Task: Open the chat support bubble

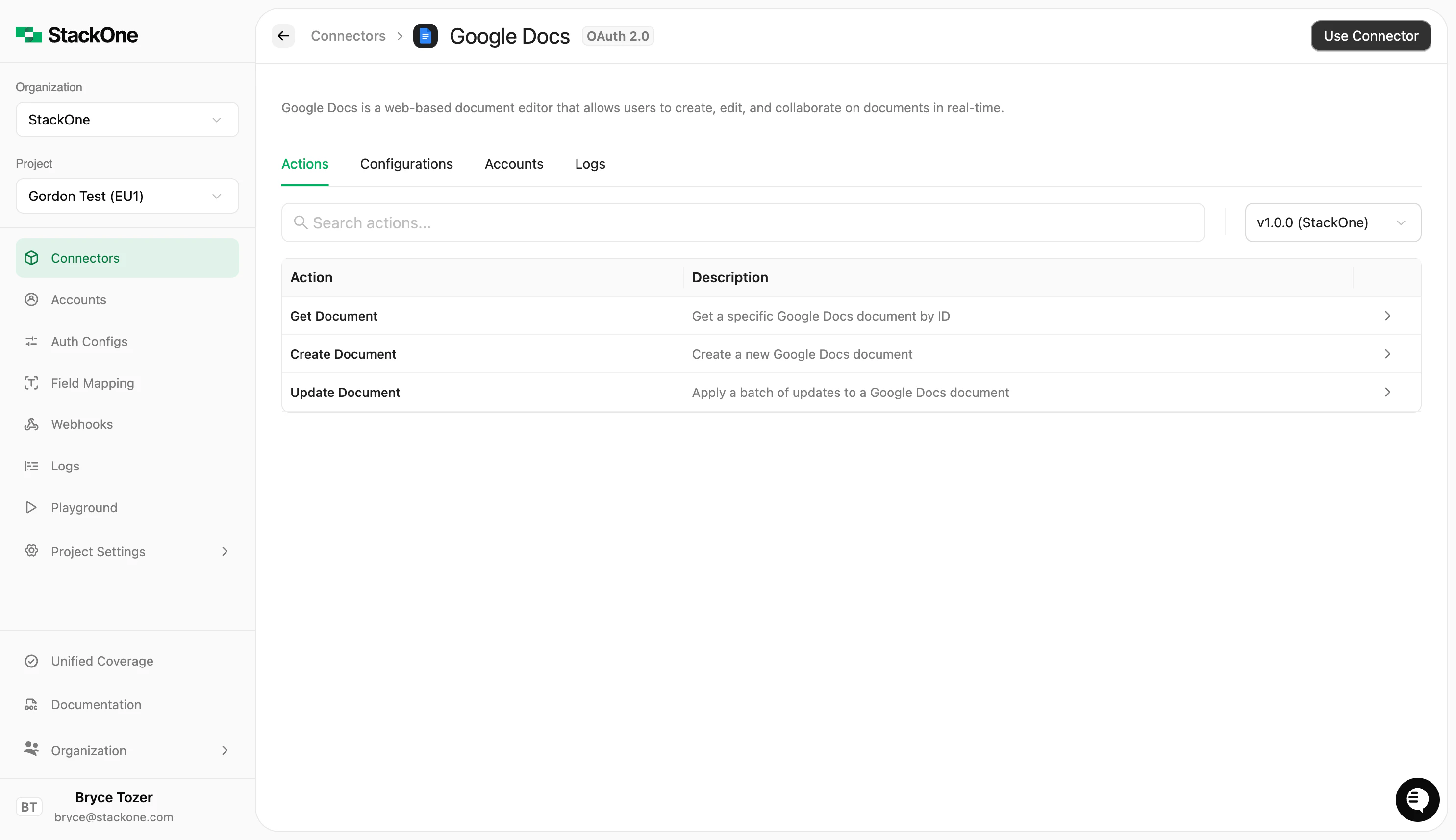Action: [x=1417, y=800]
